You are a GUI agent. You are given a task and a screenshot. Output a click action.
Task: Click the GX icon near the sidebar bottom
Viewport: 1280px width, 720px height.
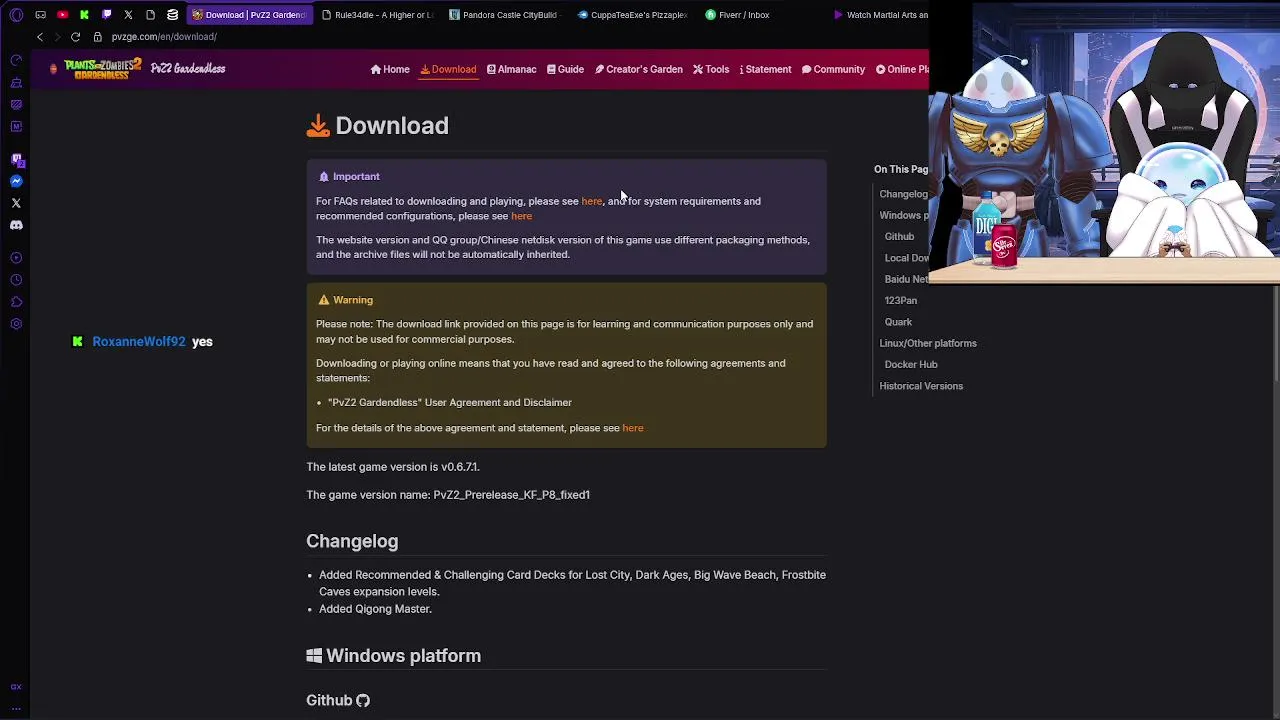coord(16,687)
